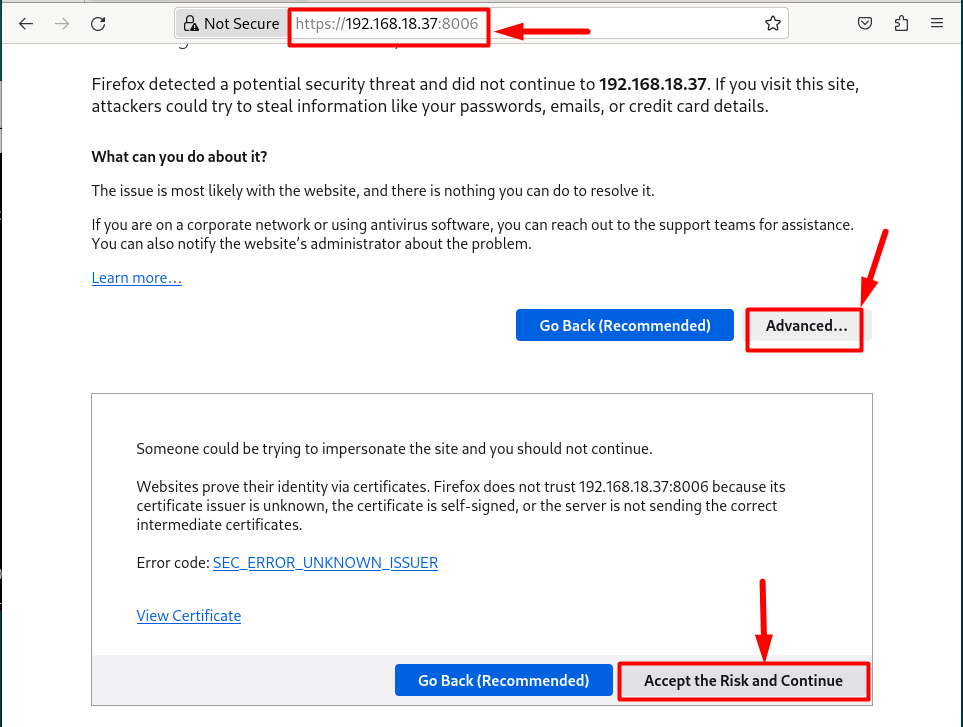The width and height of the screenshot is (963, 727).
Task: Click the Not Secure label text
Action: pyautogui.click(x=241, y=24)
